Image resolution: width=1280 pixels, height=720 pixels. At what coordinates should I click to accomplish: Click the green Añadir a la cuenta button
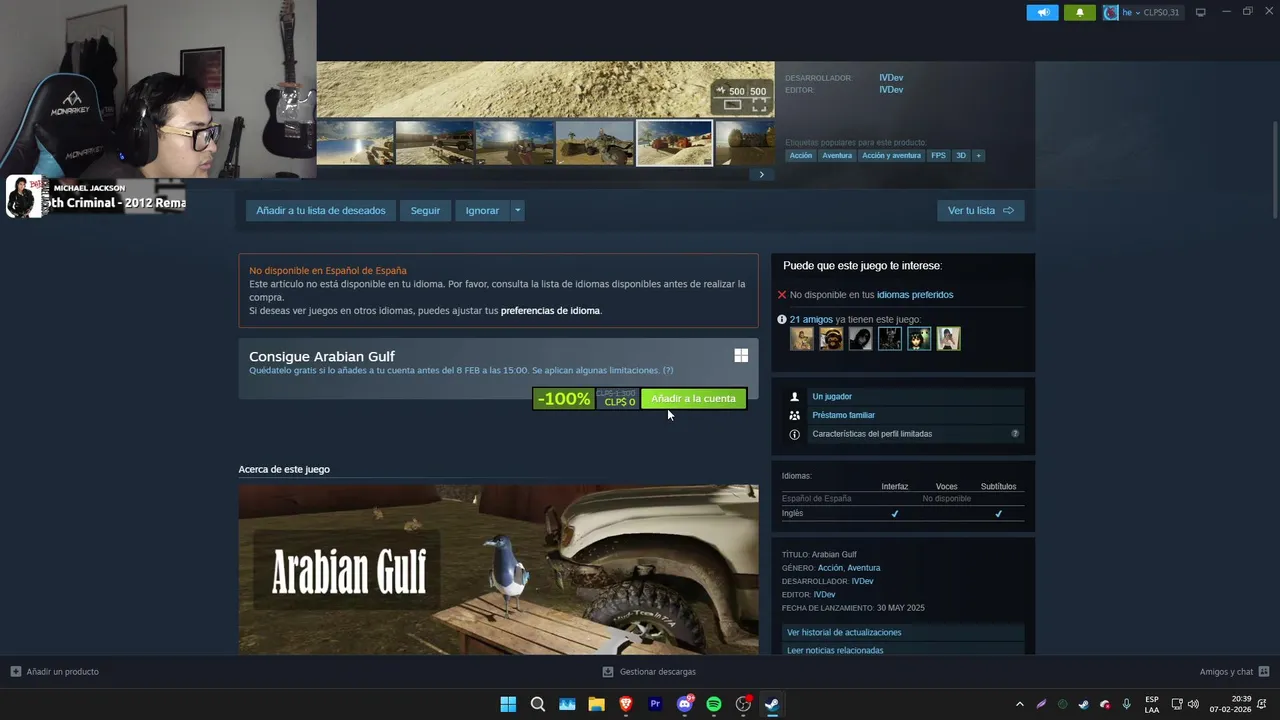click(693, 398)
